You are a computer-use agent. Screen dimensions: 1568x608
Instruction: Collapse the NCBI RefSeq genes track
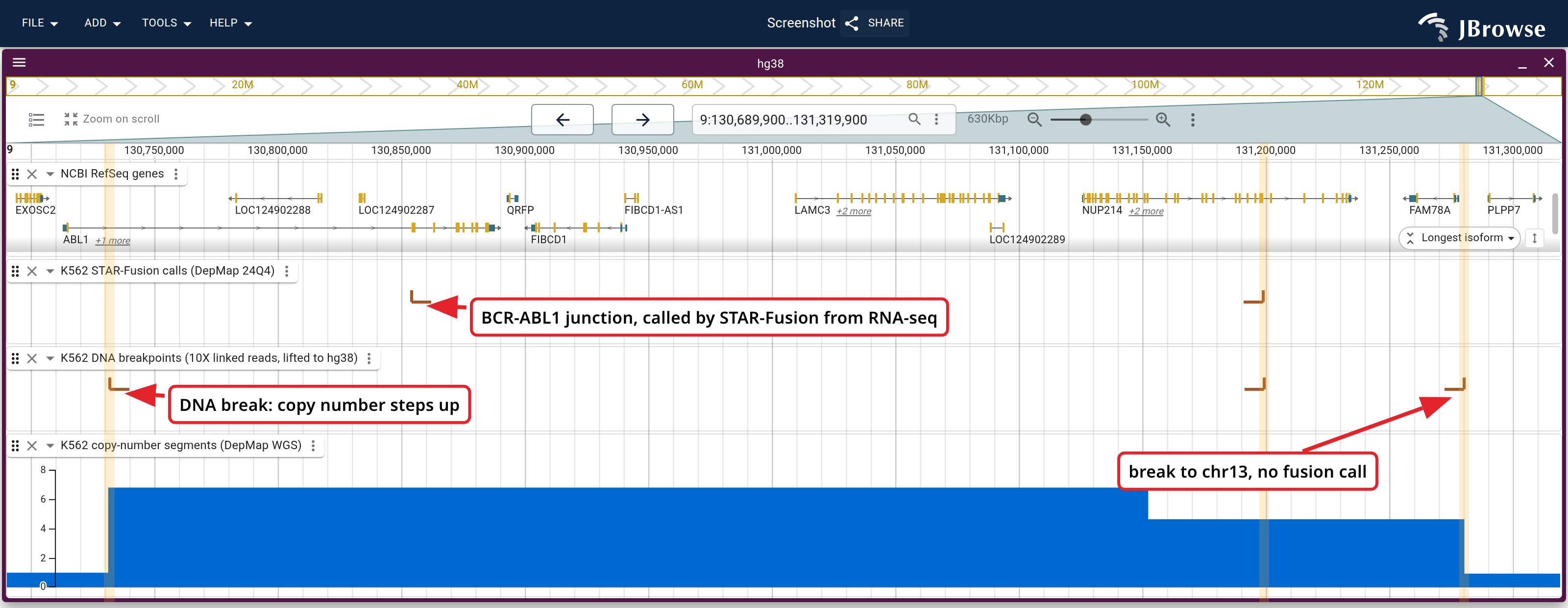click(50, 174)
